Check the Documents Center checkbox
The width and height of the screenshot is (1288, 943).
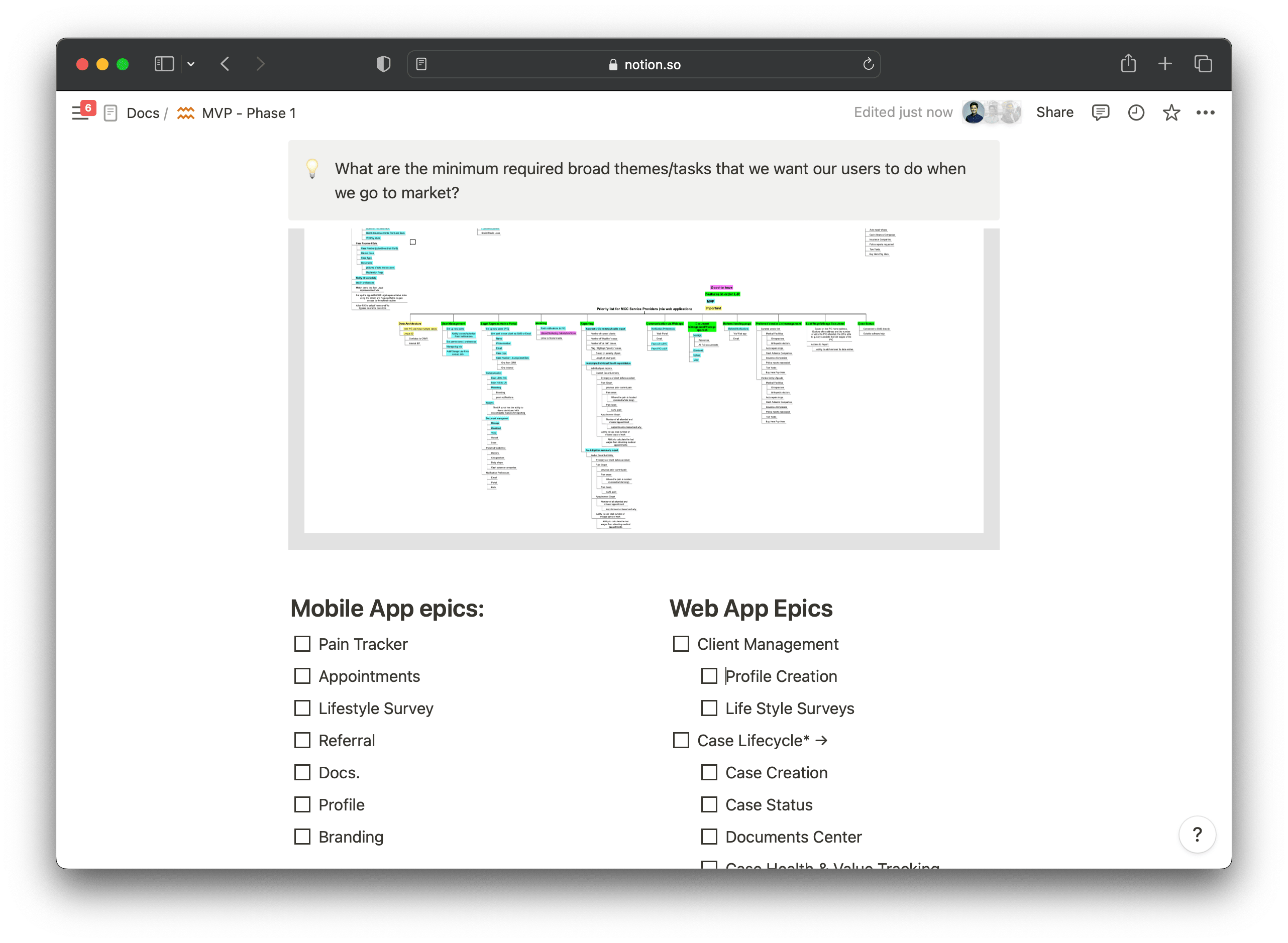click(709, 836)
